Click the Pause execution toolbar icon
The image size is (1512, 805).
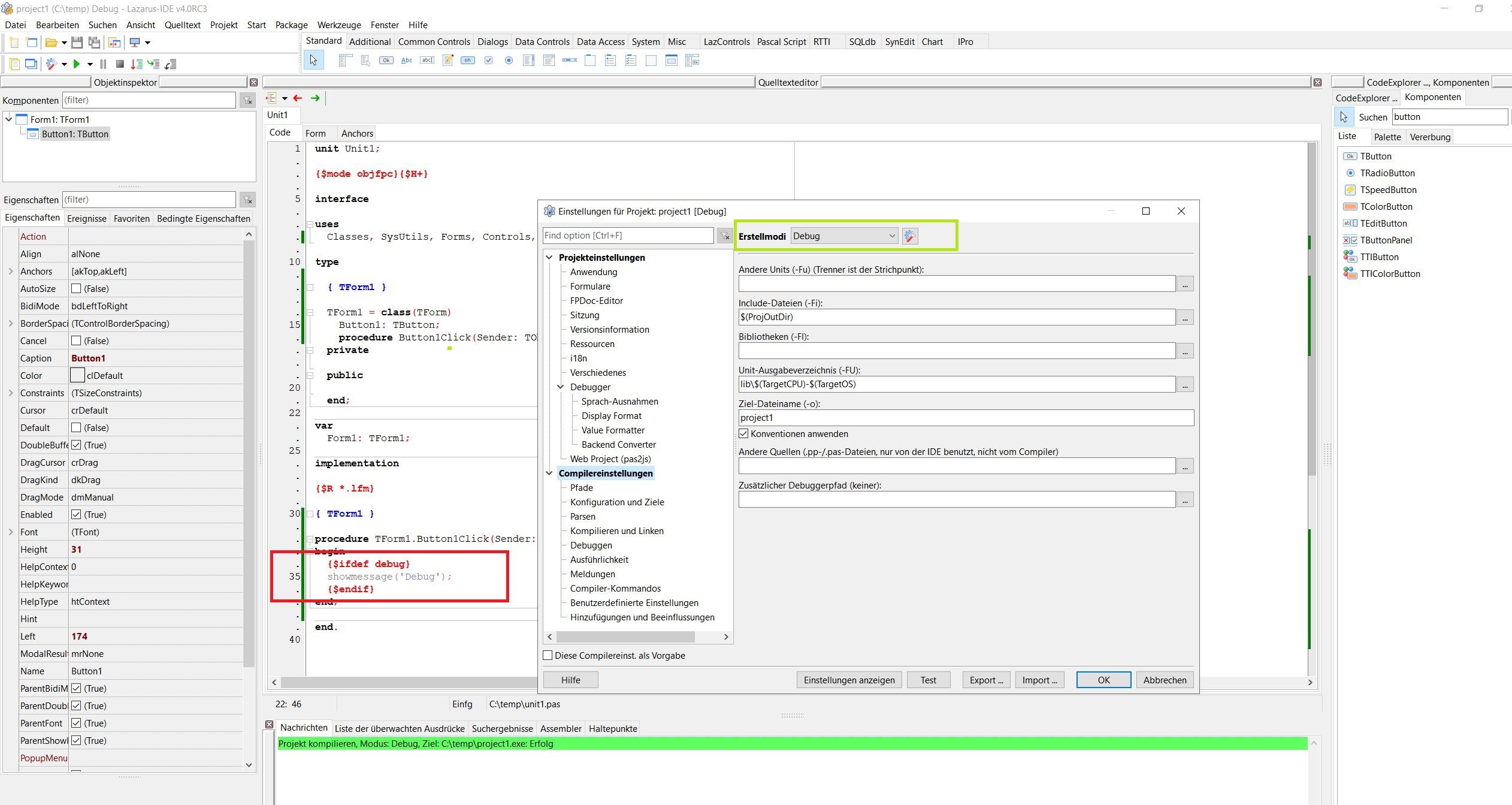[x=103, y=64]
